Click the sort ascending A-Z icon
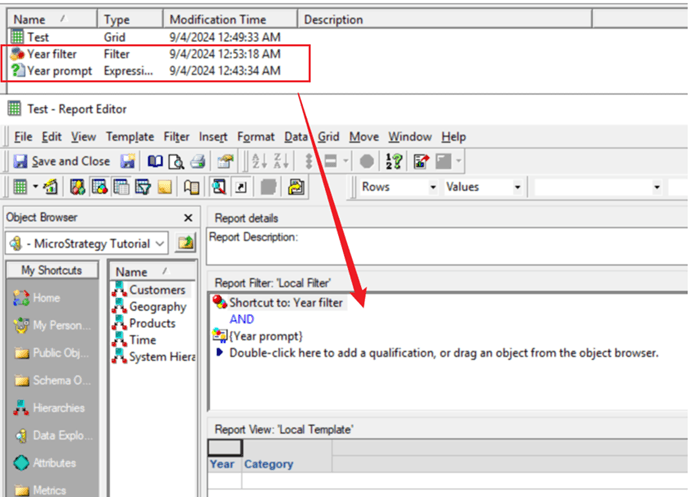Image resolution: width=690 pixels, height=497 pixels. tap(258, 161)
